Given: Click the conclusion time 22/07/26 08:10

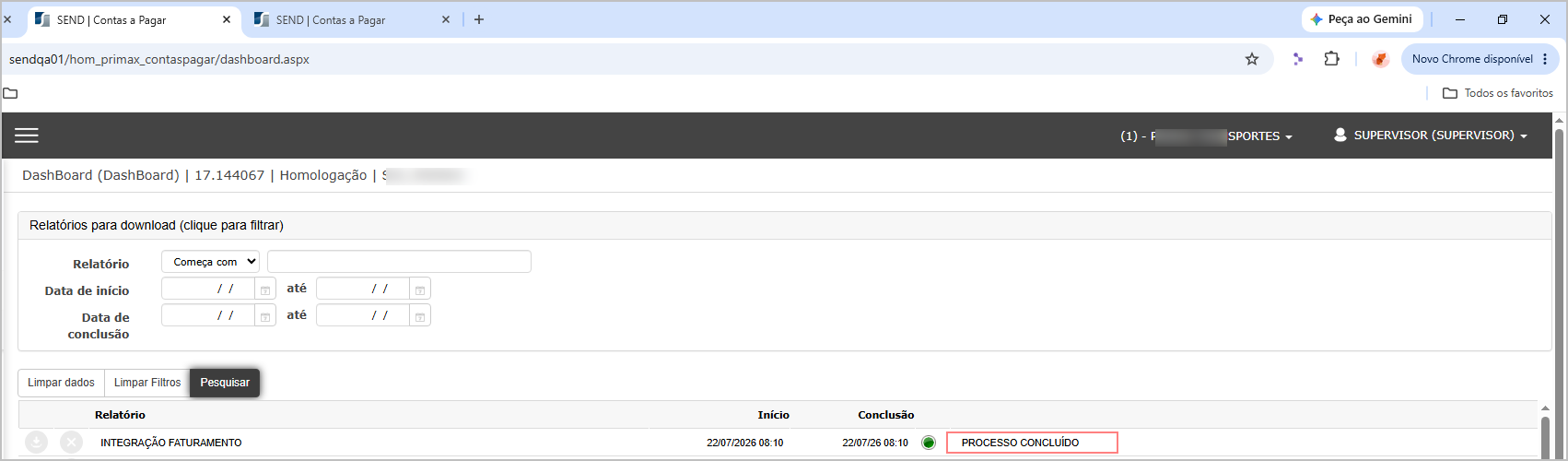Looking at the screenshot, I should coord(875,443).
